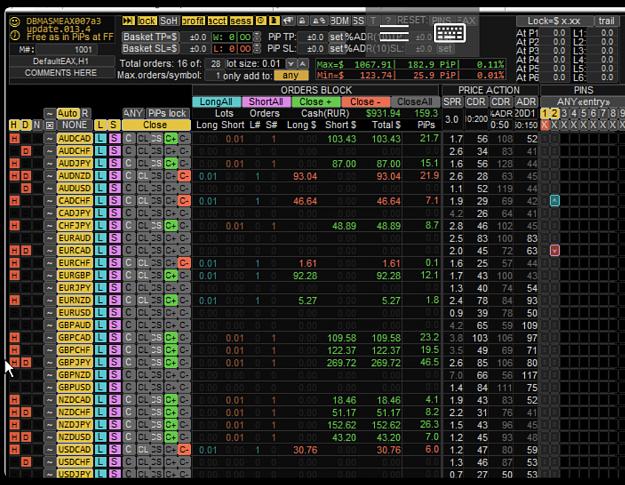The width and height of the screenshot is (625, 485).
Task: Select the BDM tab in top toolbar
Action: [340, 21]
